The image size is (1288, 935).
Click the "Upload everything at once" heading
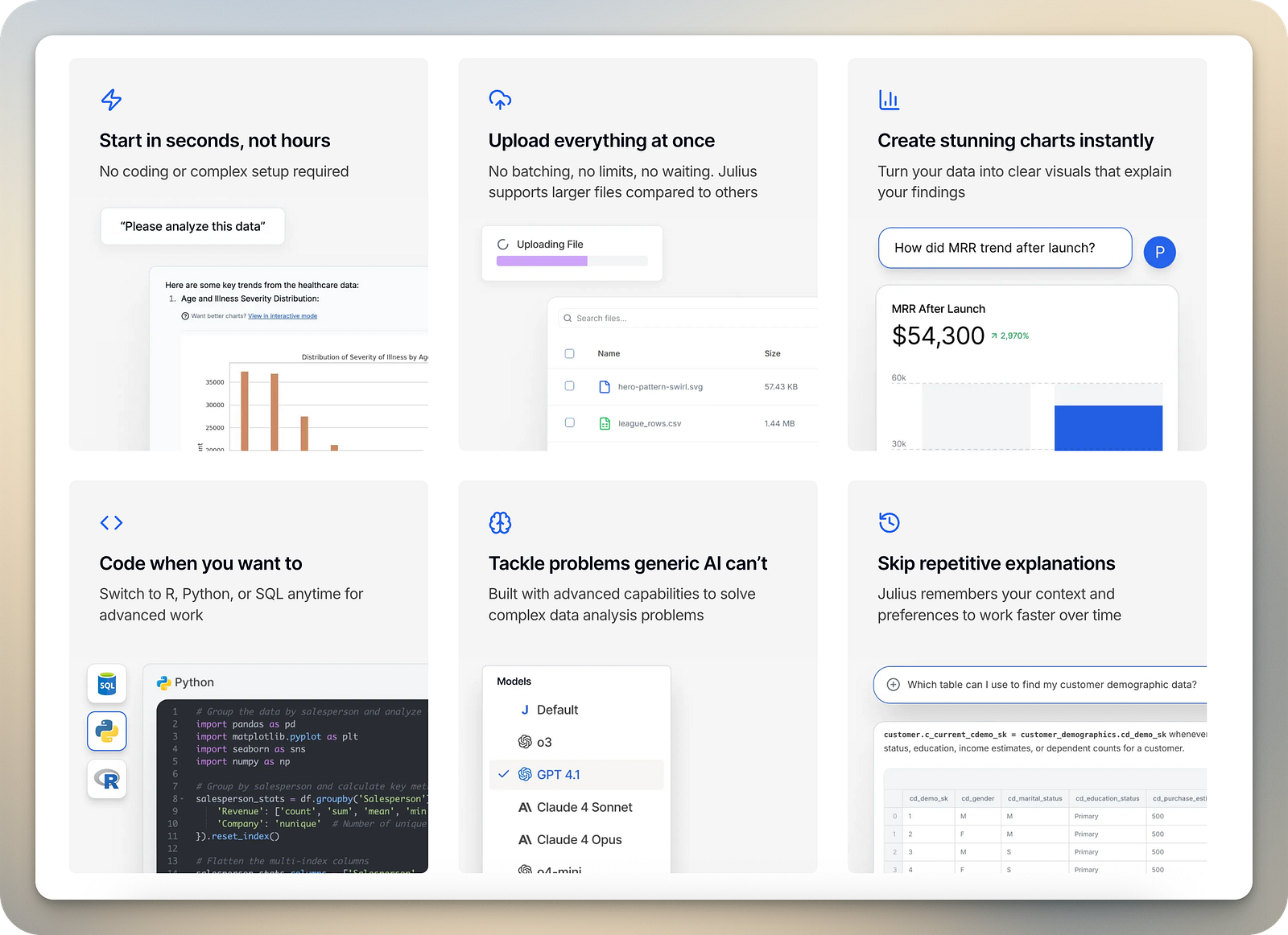tap(601, 141)
